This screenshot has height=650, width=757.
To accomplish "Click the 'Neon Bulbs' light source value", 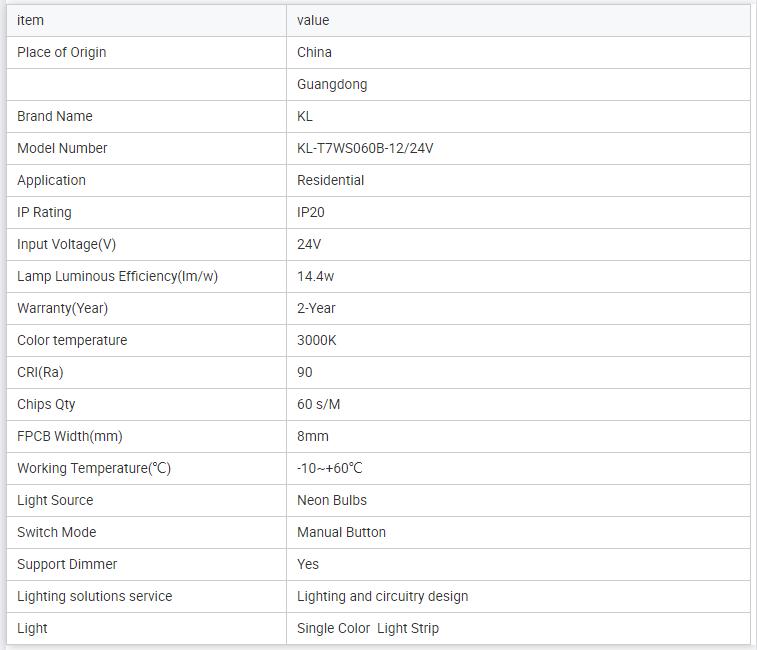I will 332,500.
